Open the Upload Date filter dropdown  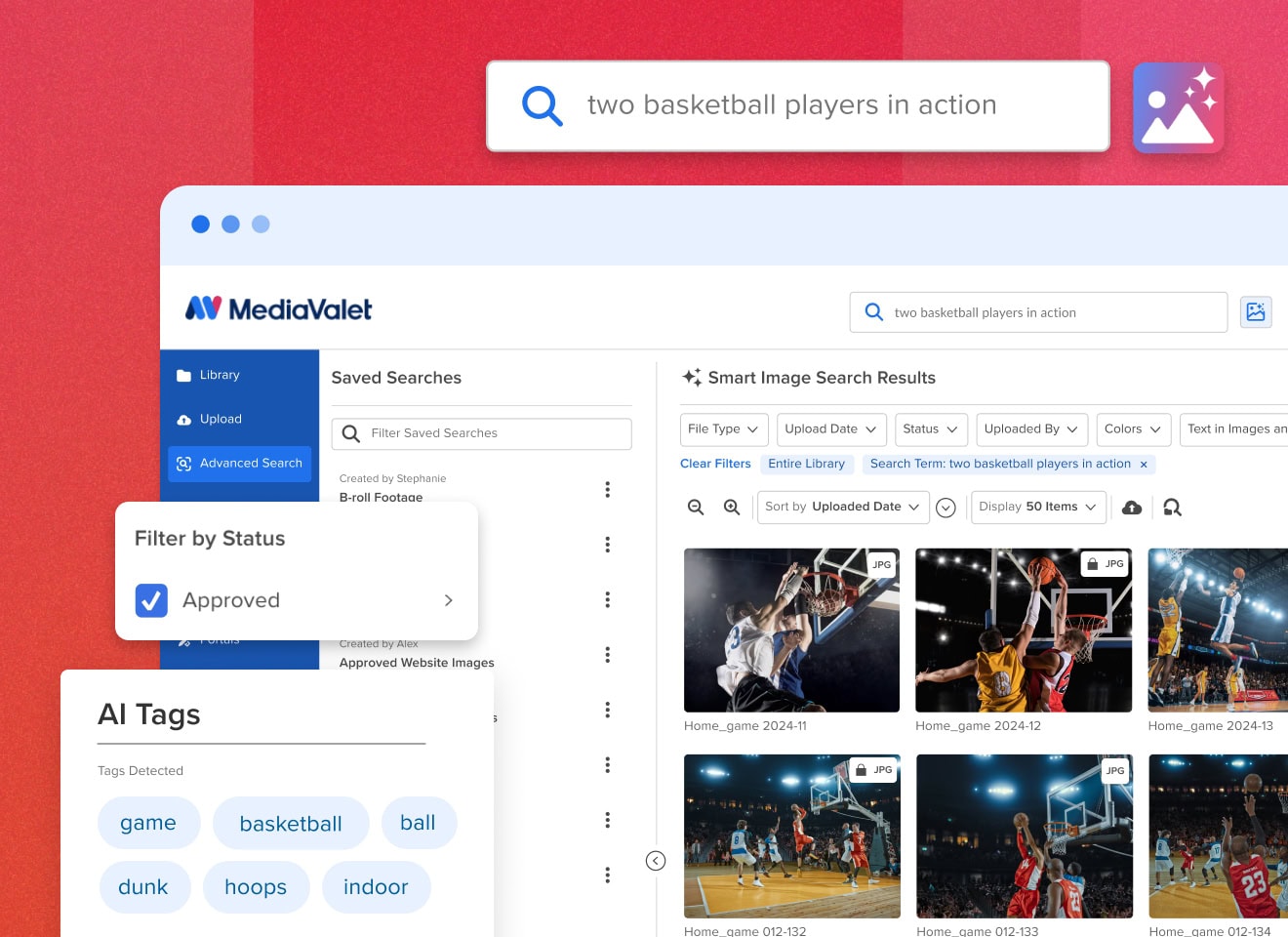[x=831, y=429]
